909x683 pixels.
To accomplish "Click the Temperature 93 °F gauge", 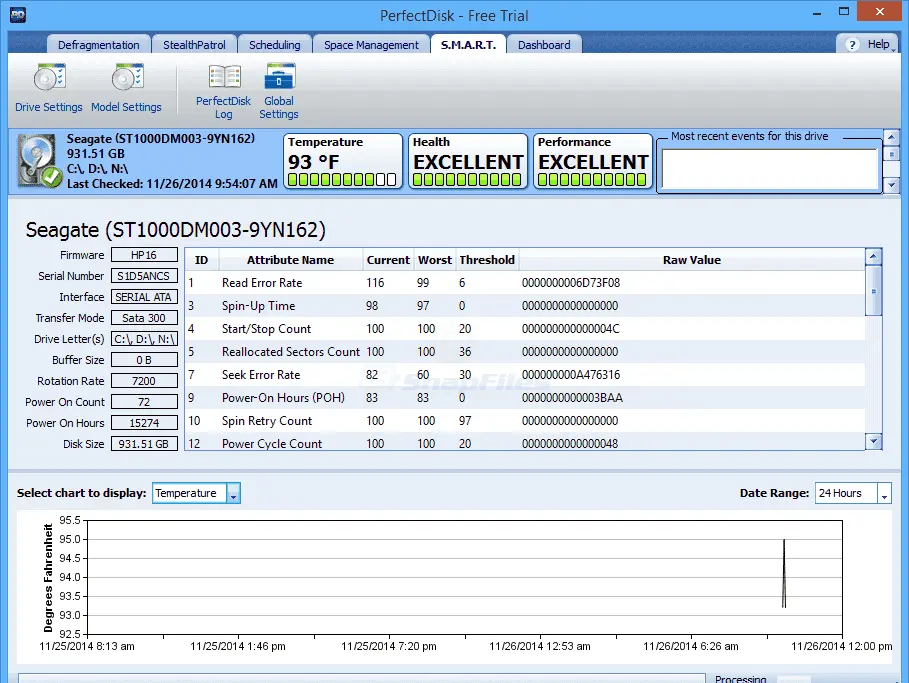I will click(343, 161).
